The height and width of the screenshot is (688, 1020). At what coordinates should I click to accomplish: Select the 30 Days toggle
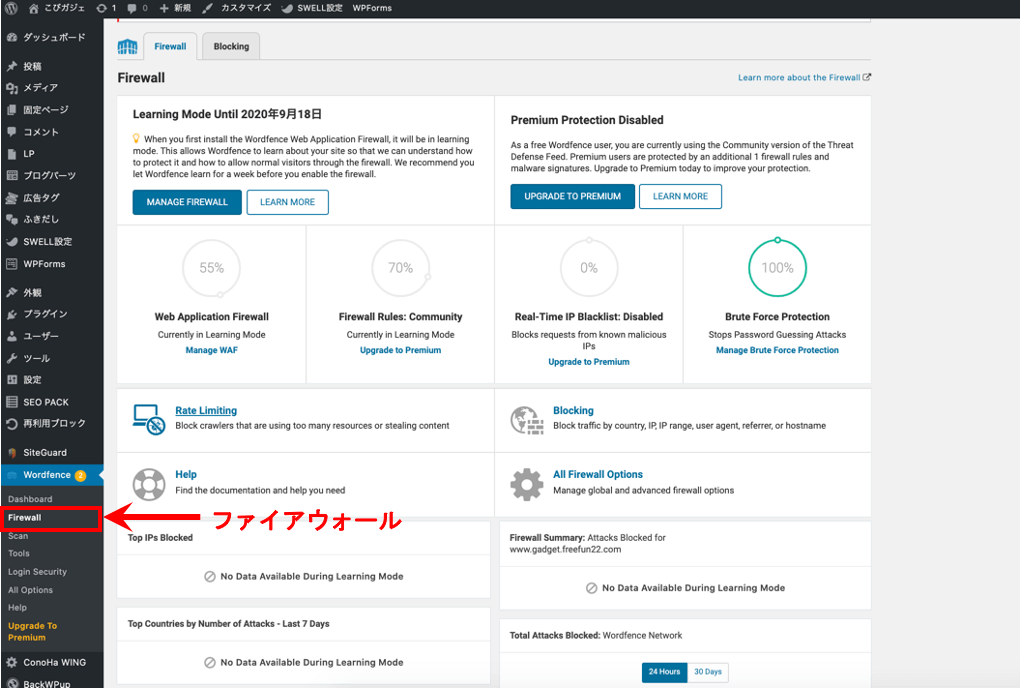click(x=708, y=672)
